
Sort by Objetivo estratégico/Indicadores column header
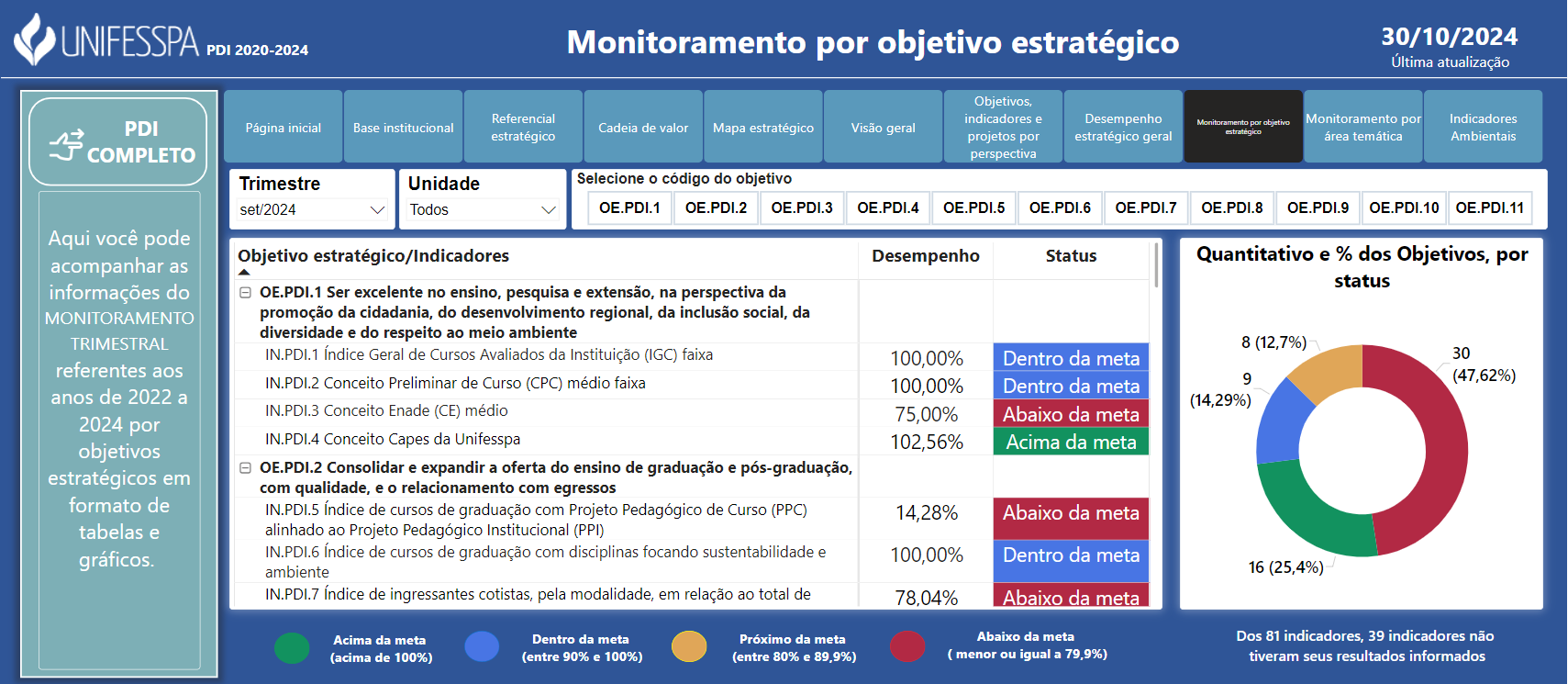pos(373,256)
